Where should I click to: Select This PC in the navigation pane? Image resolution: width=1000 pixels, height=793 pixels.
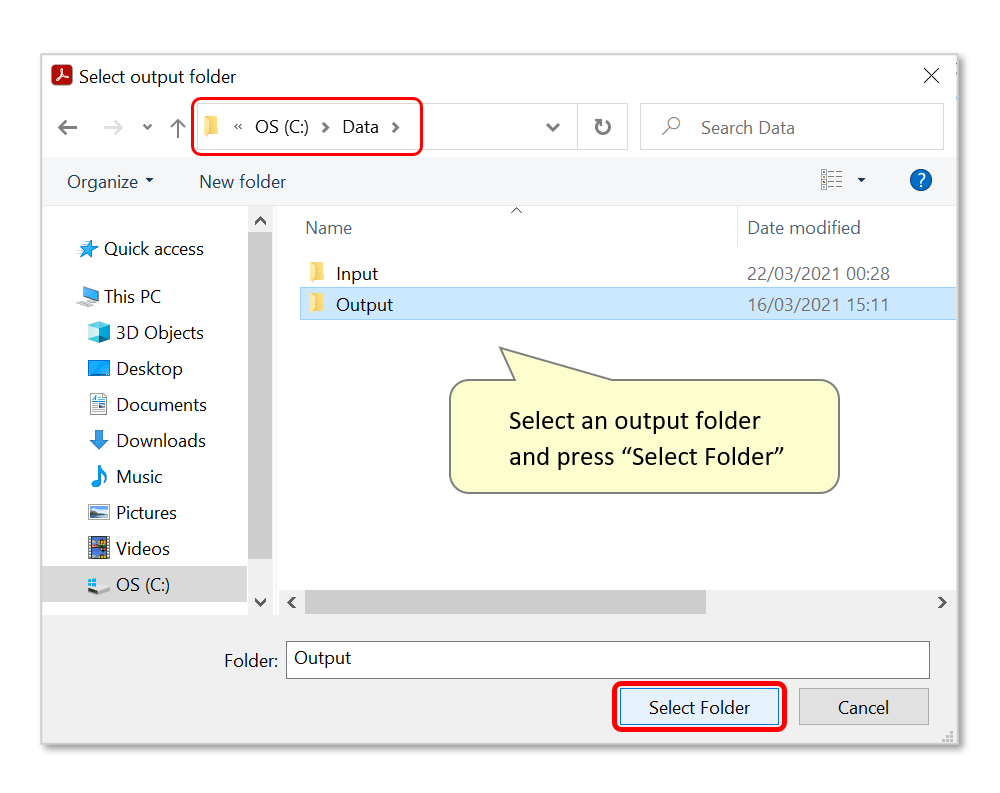[119, 297]
